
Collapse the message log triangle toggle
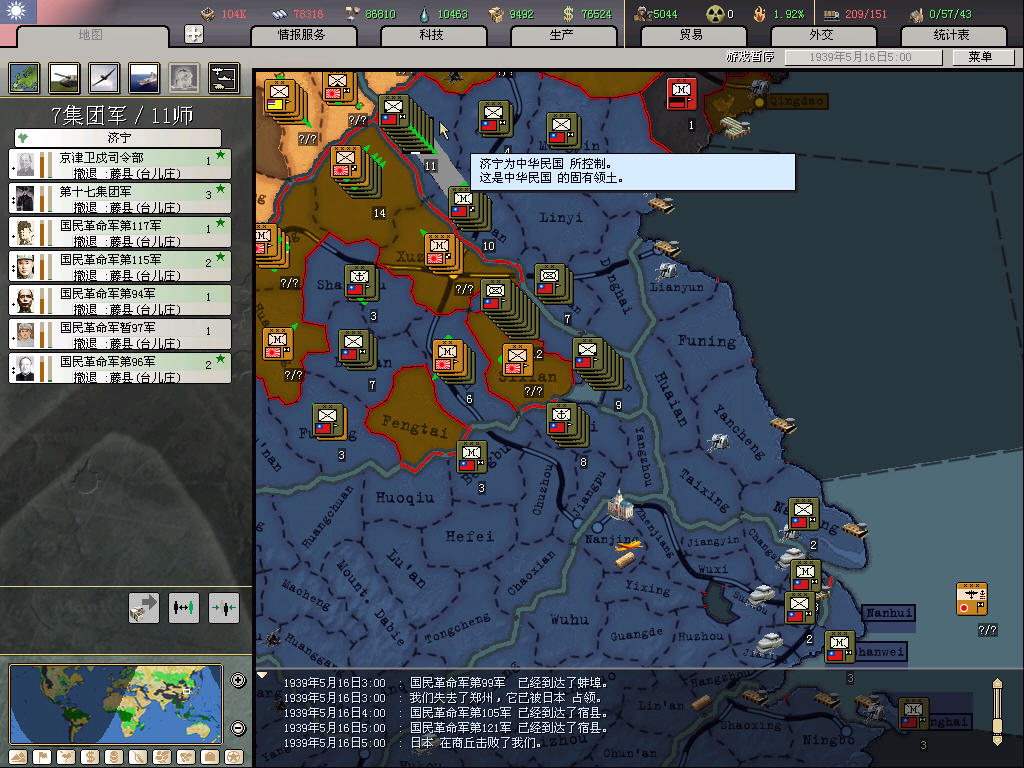263,675
